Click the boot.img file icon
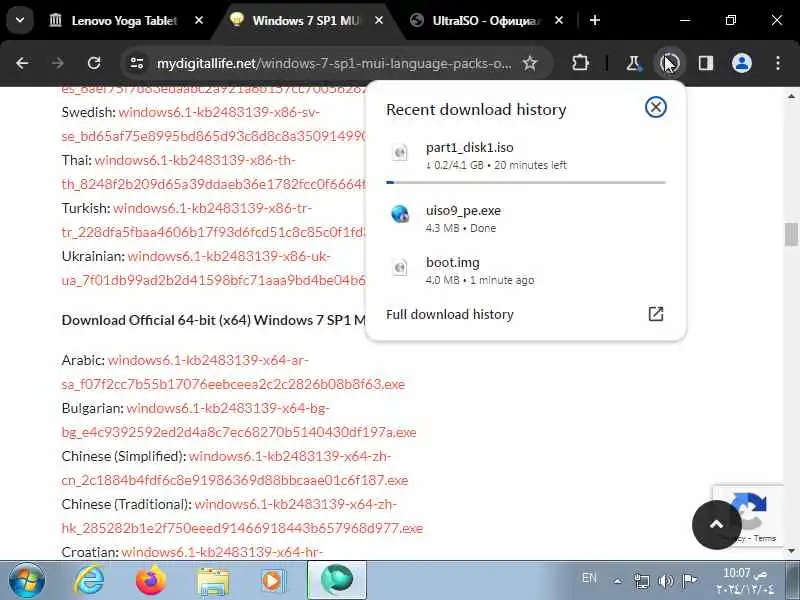This screenshot has height=600, width=800. [400, 267]
